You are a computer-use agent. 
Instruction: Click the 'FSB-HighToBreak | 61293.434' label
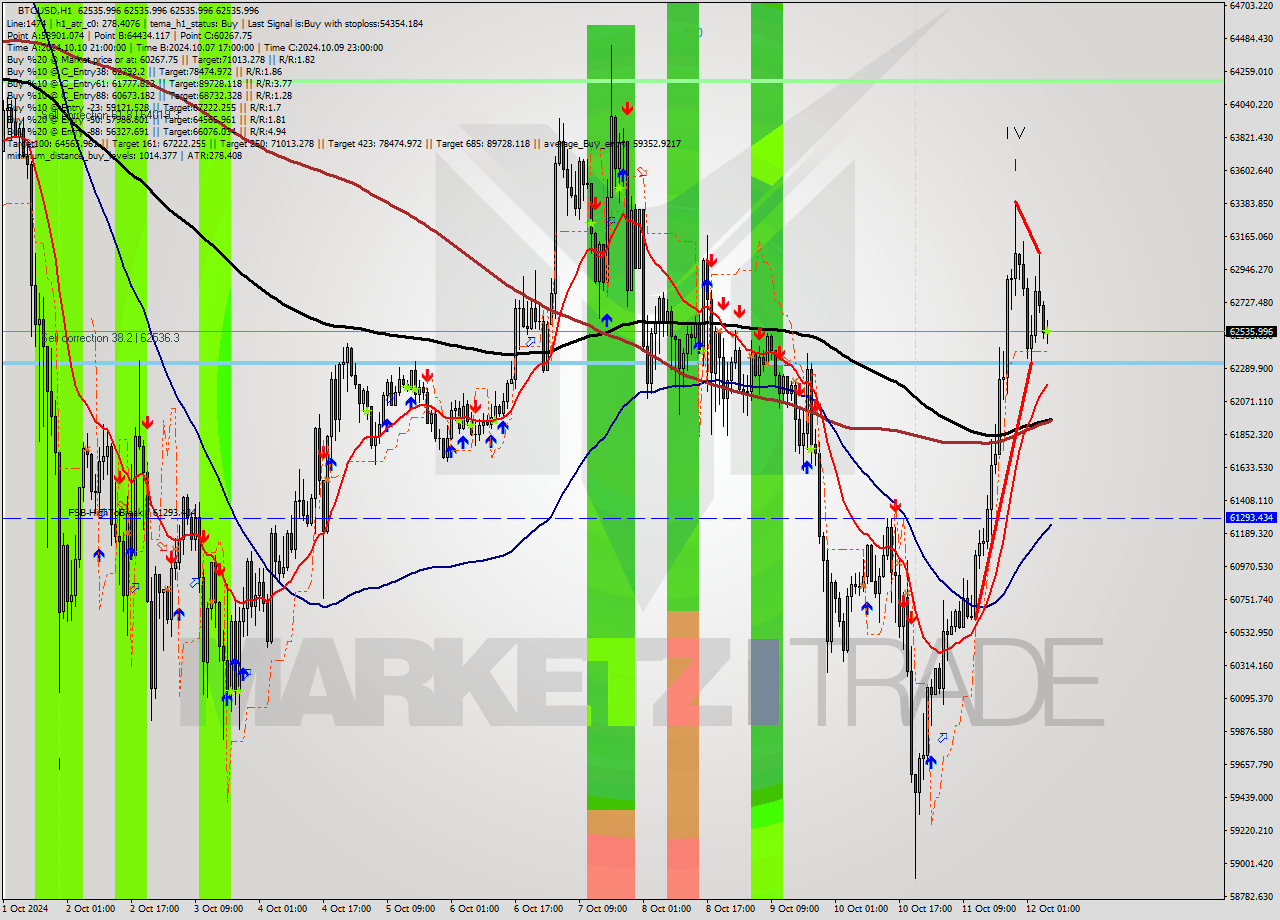[131, 513]
